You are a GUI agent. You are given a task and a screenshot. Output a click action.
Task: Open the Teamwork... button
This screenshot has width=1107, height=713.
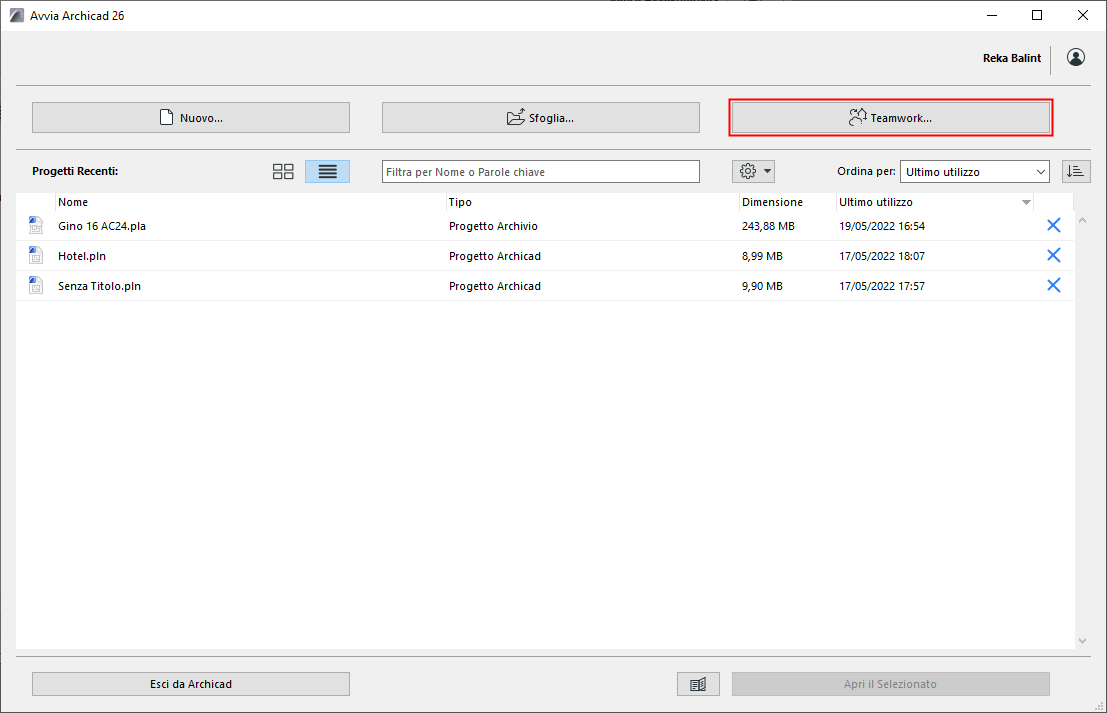(x=890, y=117)
